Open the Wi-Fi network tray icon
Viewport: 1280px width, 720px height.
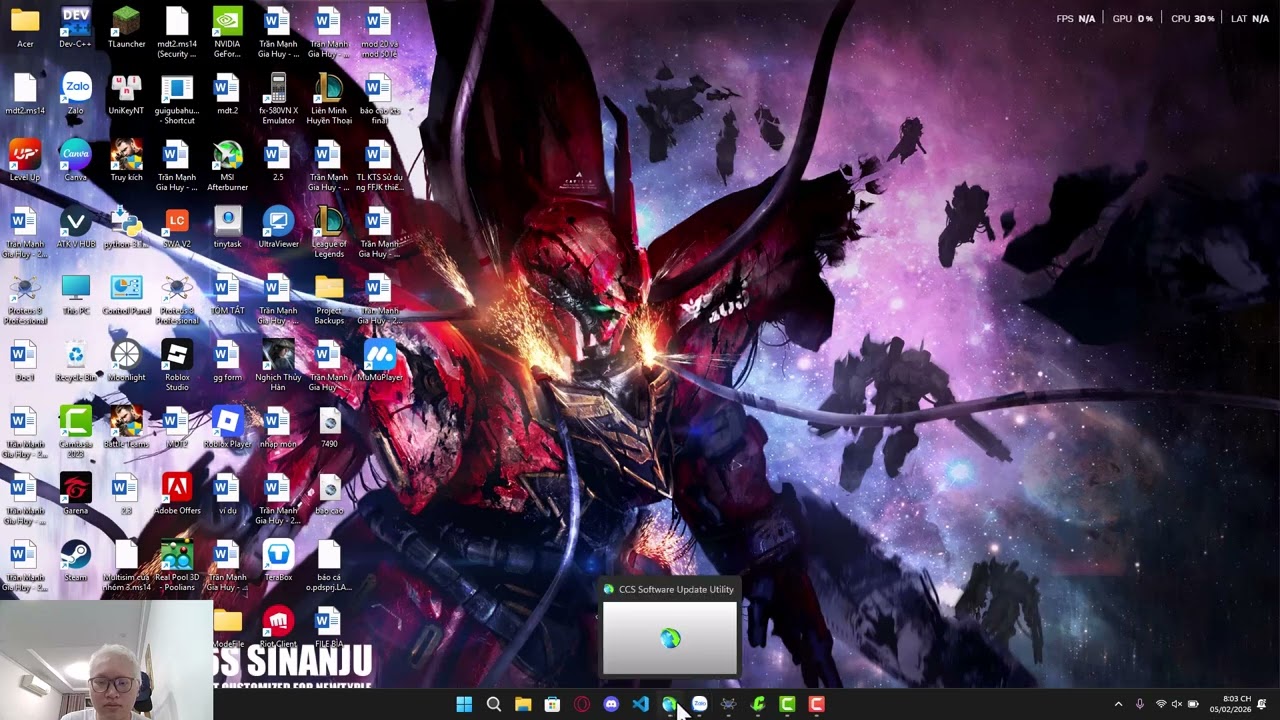[1161, 704]
